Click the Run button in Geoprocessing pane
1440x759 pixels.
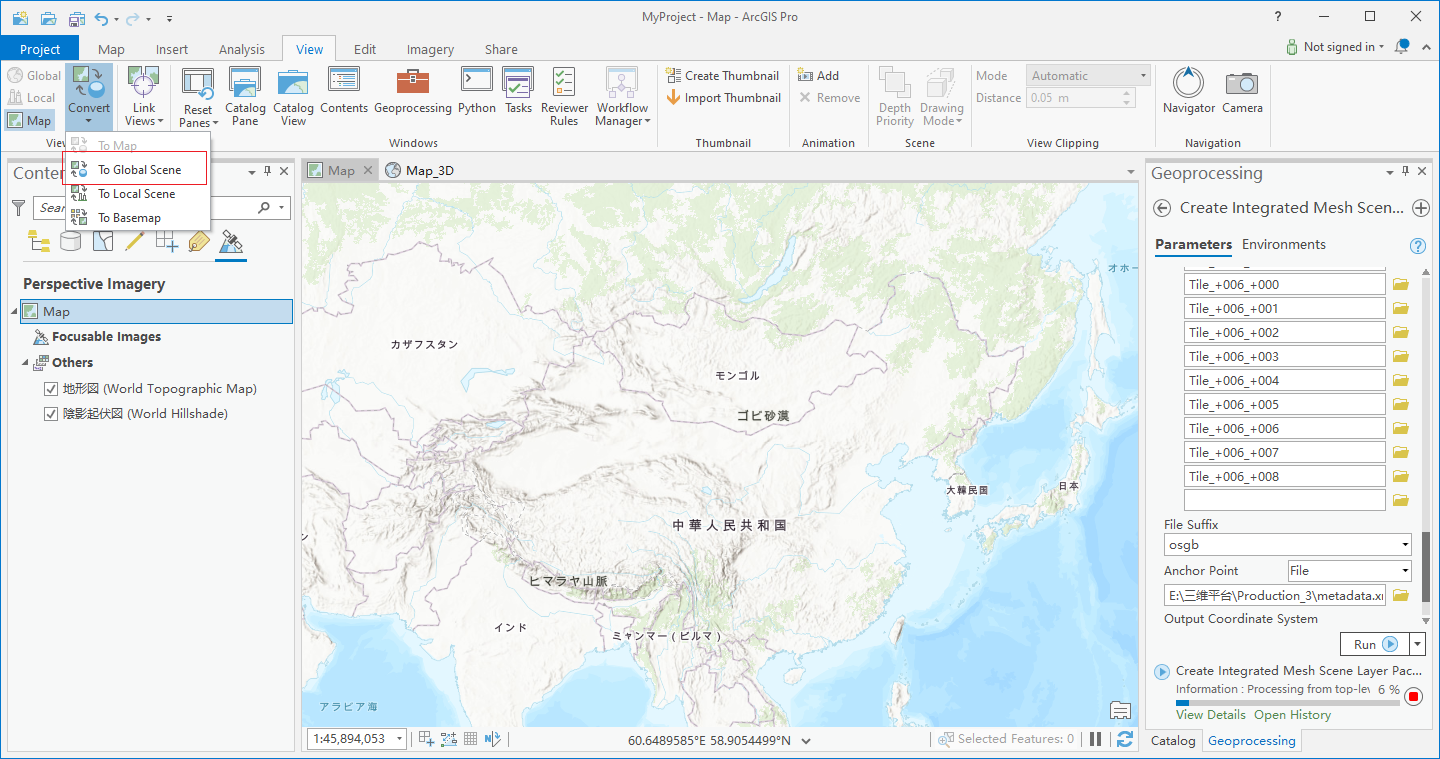point(1376,644)
